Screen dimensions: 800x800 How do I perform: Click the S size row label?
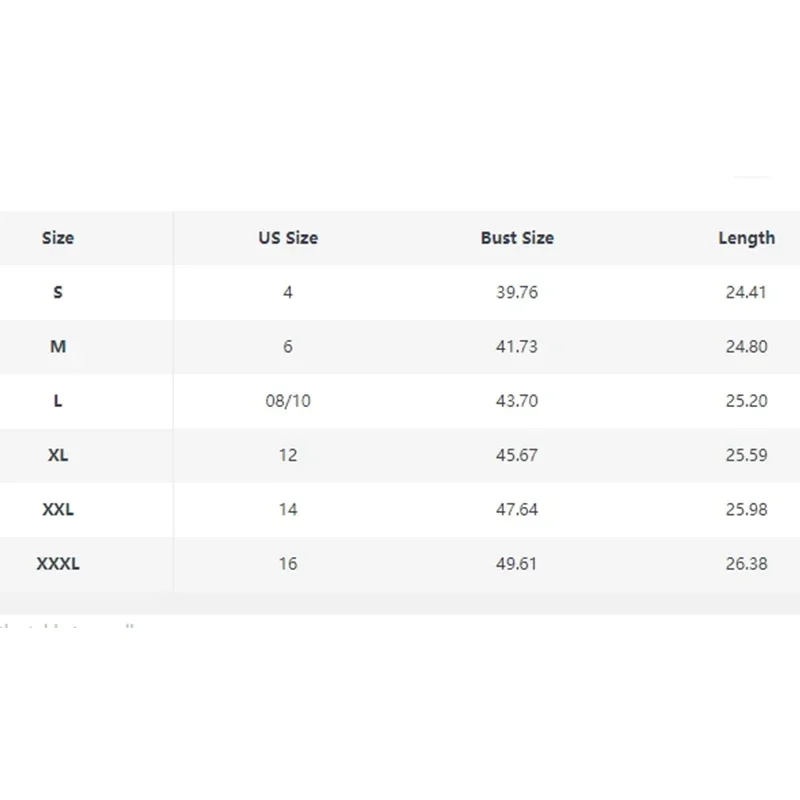(58, 292)
